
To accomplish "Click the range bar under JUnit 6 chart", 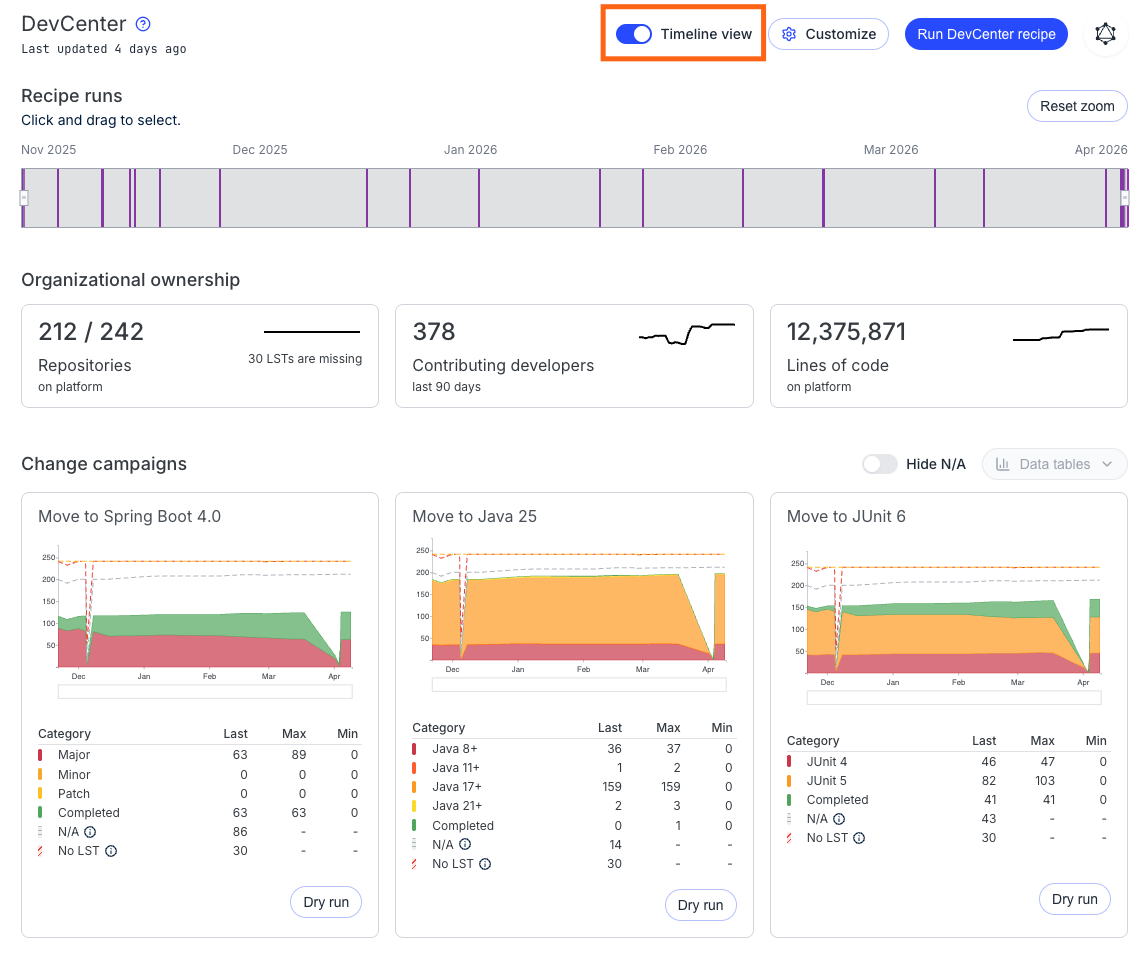I will pos(954,698).
